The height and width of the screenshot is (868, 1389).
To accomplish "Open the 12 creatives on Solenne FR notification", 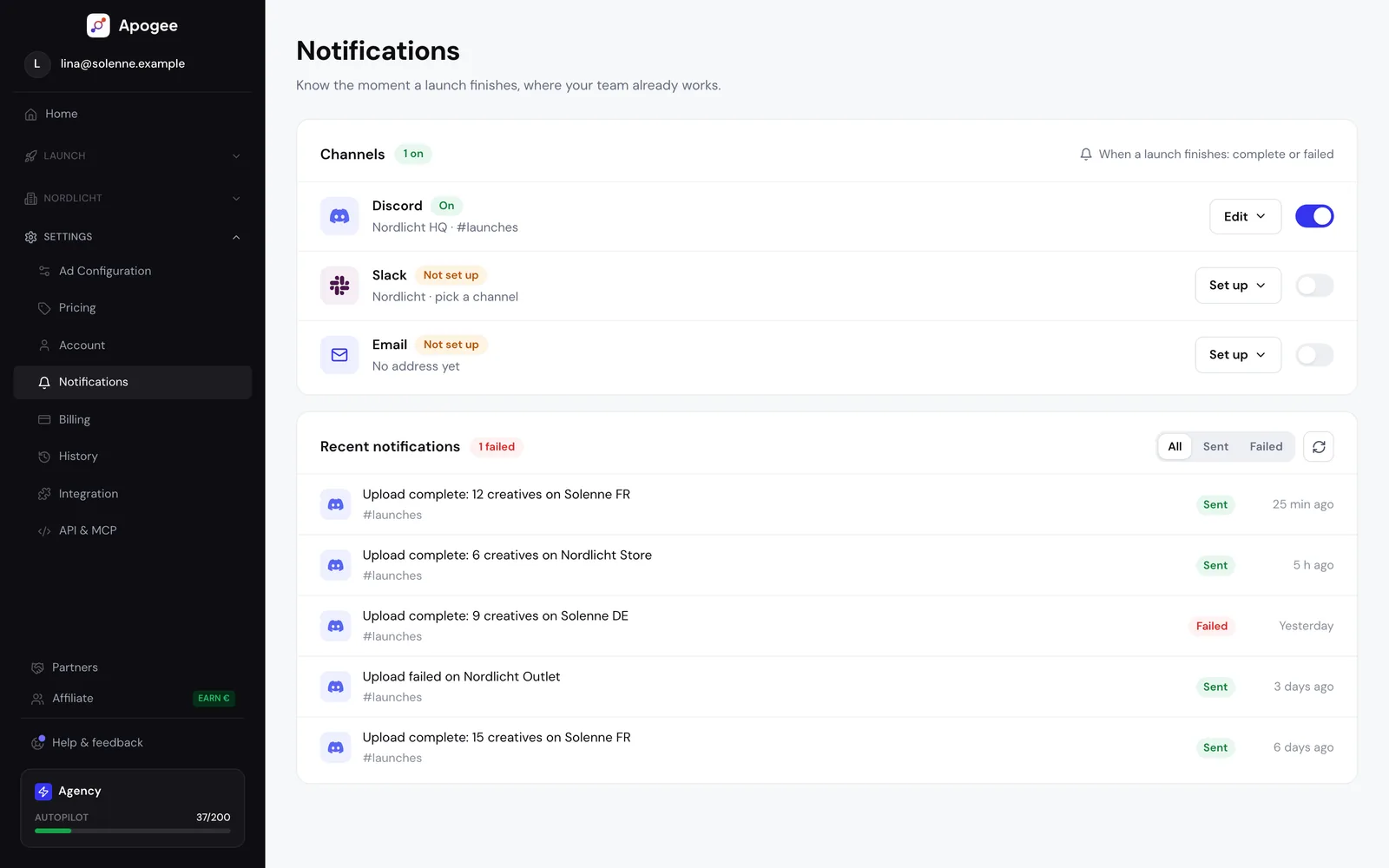I will tap(826, 504).
